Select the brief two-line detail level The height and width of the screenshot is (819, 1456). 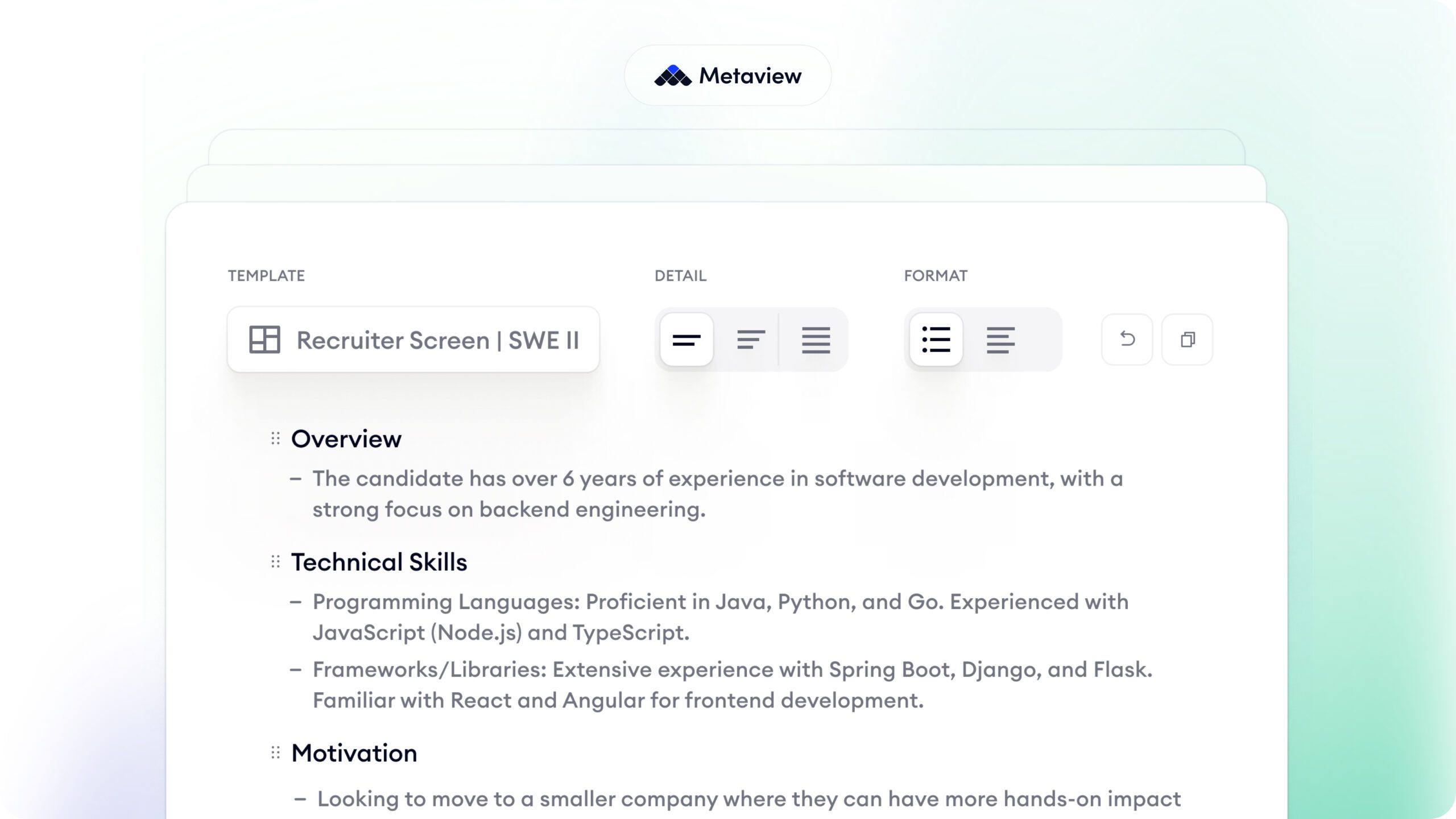click(x=686, y=340)
